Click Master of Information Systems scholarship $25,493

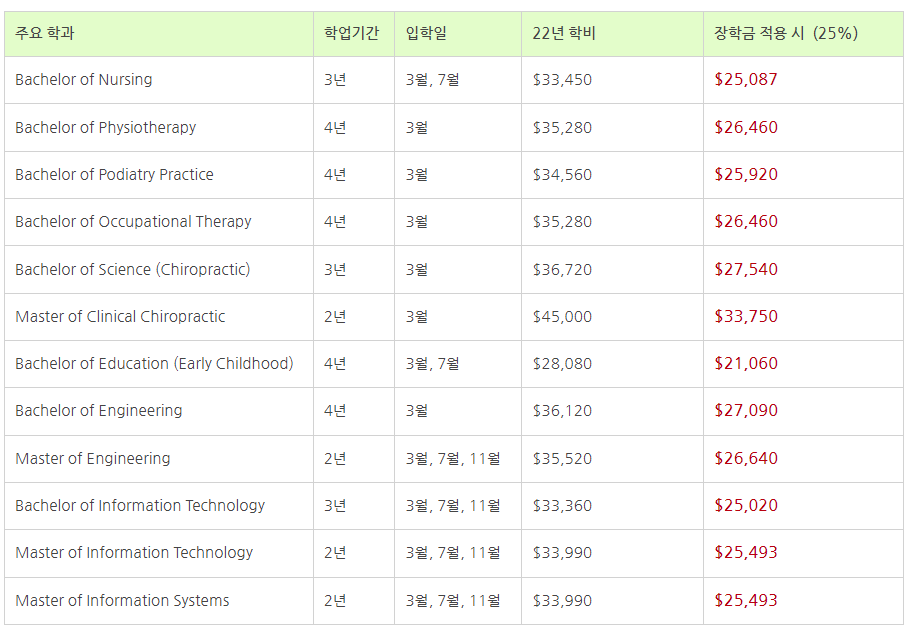[746, 600]
